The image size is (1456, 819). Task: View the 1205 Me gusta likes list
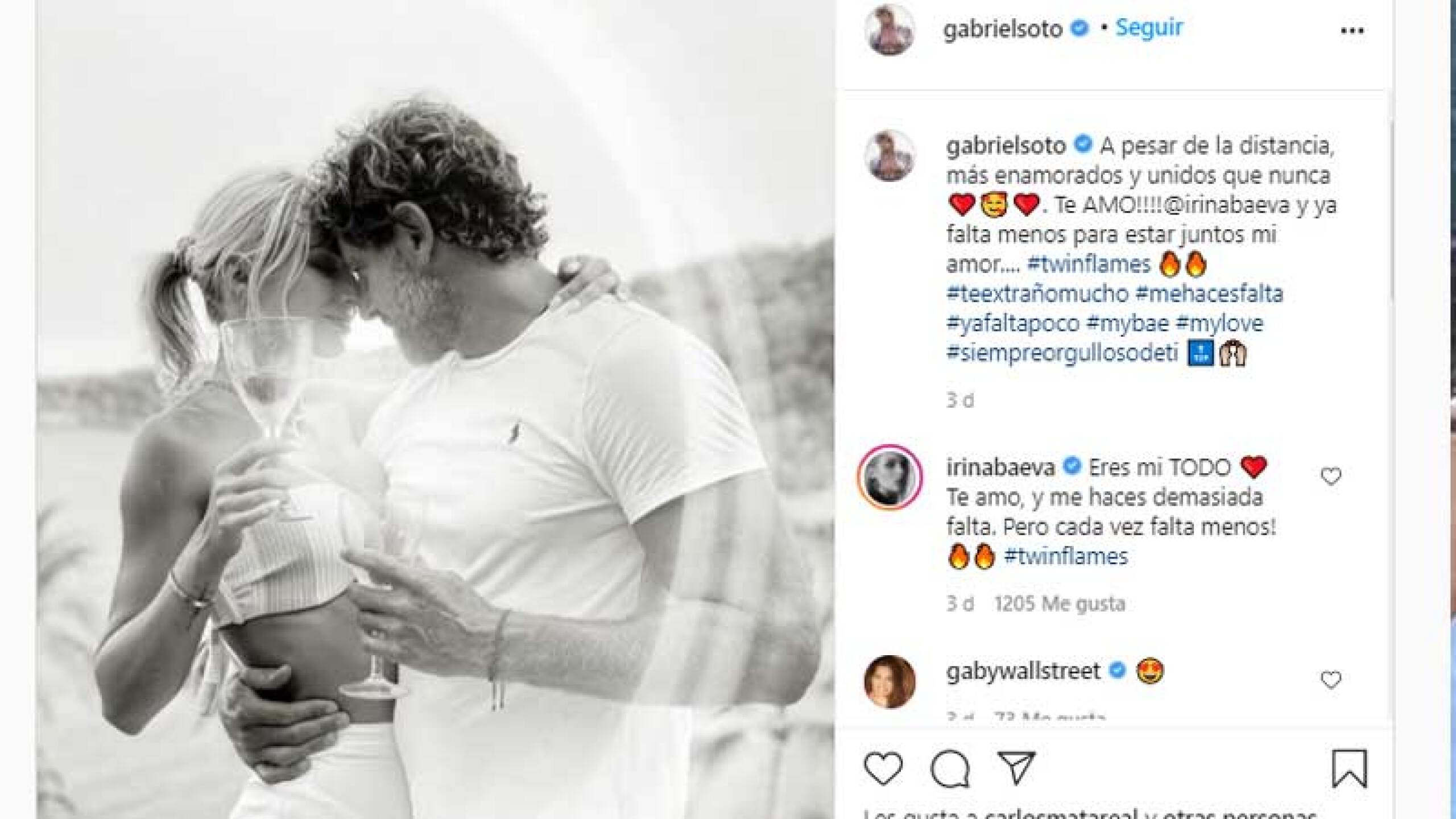click(1060, 603)
